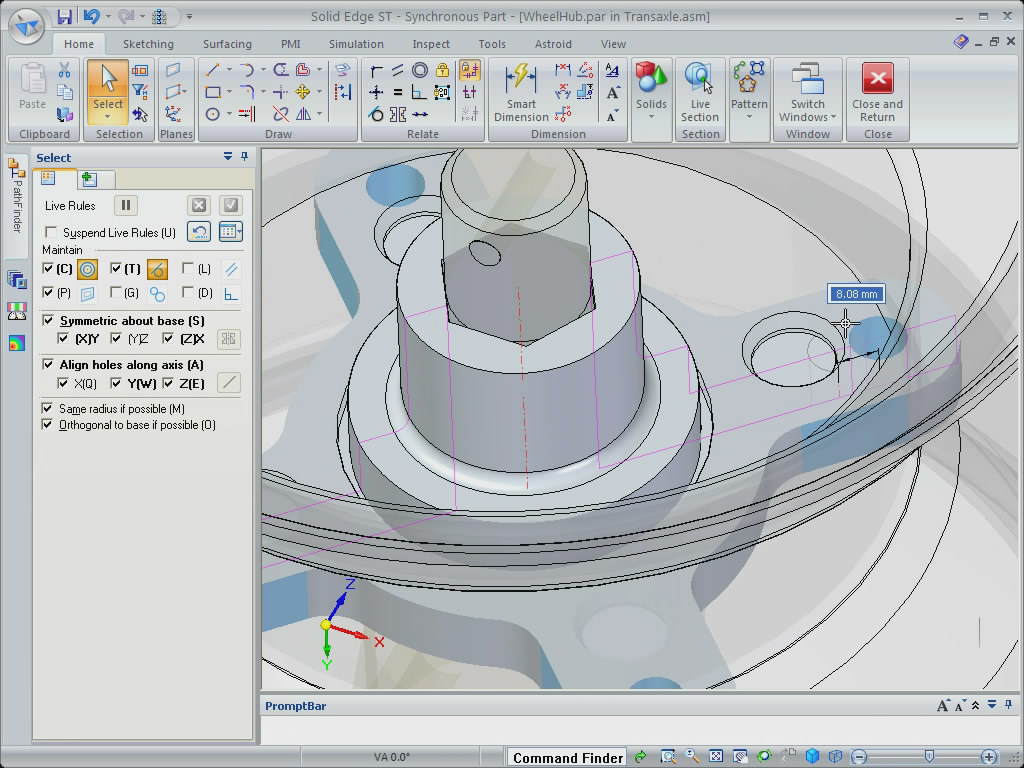Click the blue cube view style icon
This screenshot has height=768, width=1024.
pos(812,756)
